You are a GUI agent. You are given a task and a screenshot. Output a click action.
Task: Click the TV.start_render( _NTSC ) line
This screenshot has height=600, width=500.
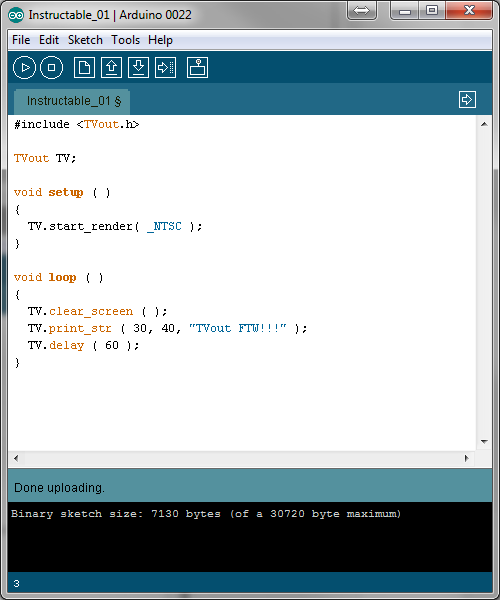point(115,226)
